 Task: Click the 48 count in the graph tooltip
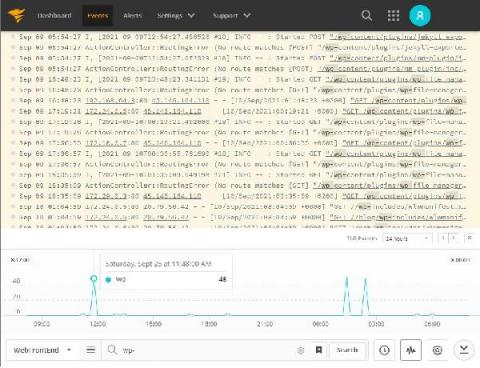pos(222,279)
